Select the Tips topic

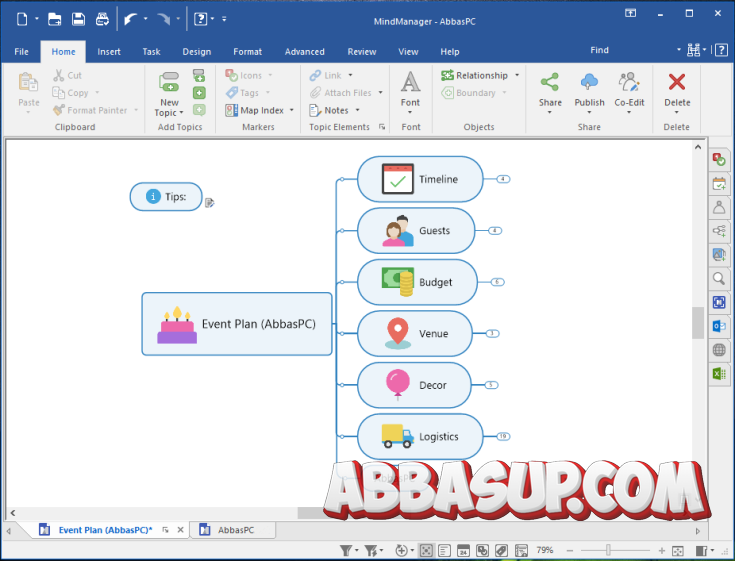pyautogui.click(x=166, y=196)
